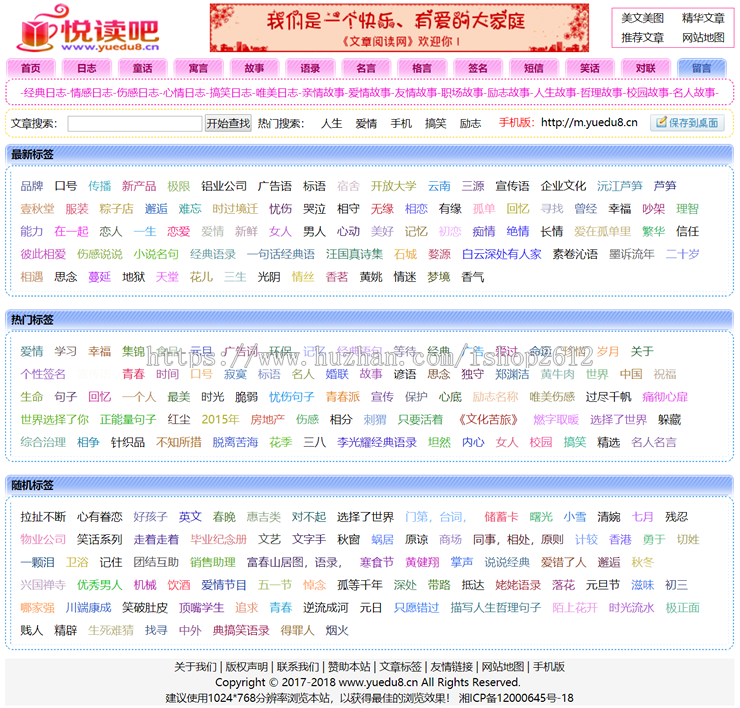Viewport: 740px width, 708px height.
Task: Open the 笑话 navigation tab
Action: point(589,68)
